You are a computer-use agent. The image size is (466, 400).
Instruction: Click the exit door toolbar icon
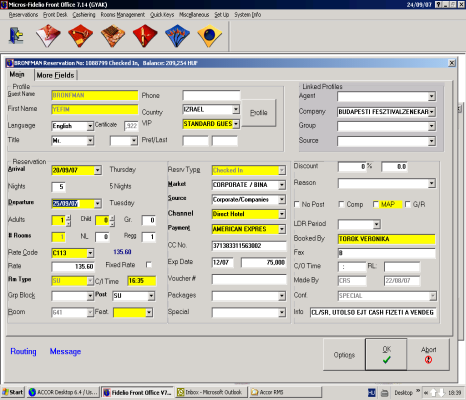[16, 36]
